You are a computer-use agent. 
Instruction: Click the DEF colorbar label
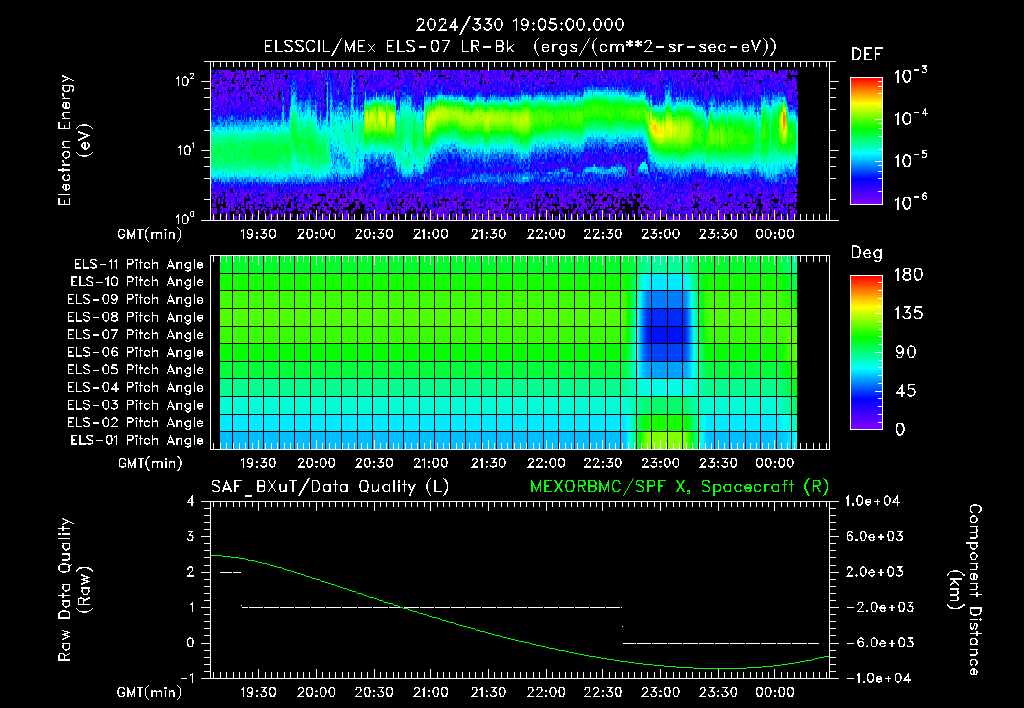click(x=866, y=55)
